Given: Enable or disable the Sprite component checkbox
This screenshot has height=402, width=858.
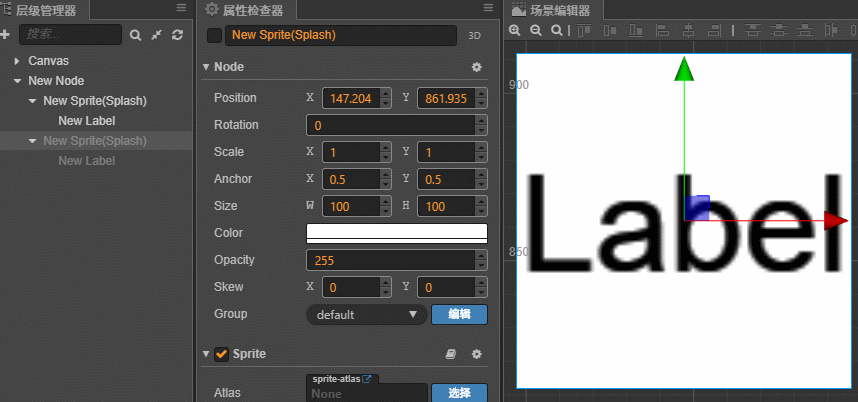Looking at the screenshot, I should pos(221,354).
